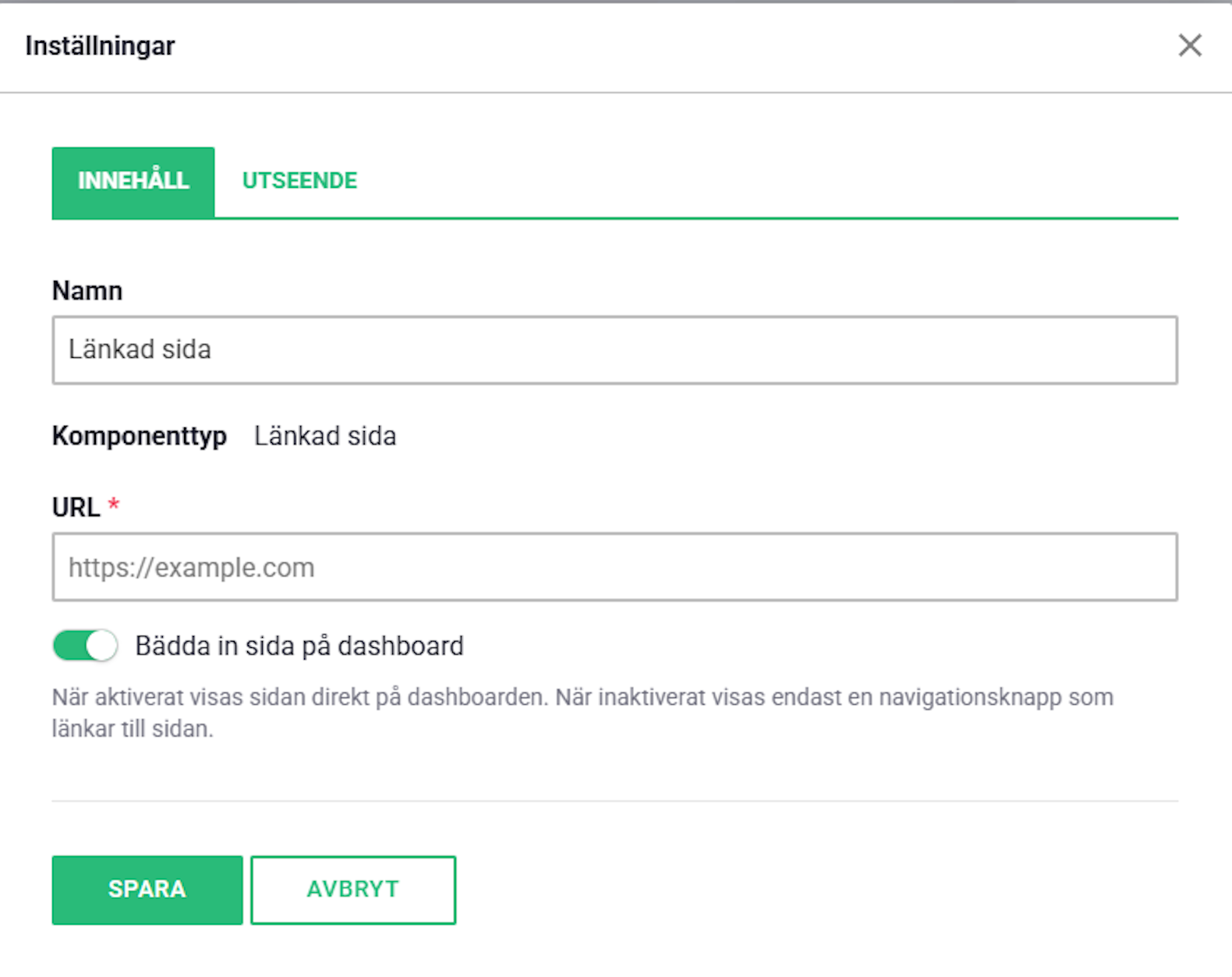Click the divider line above SPARA
This screenshot has width=1232, height=977.
(614, 801)
